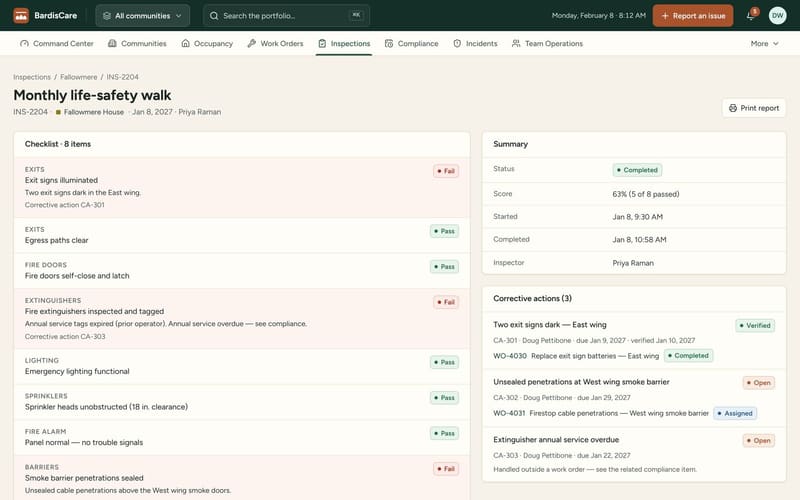Click the Verified badge on exit signs action
This screenshot has width=800, height=500.
tap(755, 326)
